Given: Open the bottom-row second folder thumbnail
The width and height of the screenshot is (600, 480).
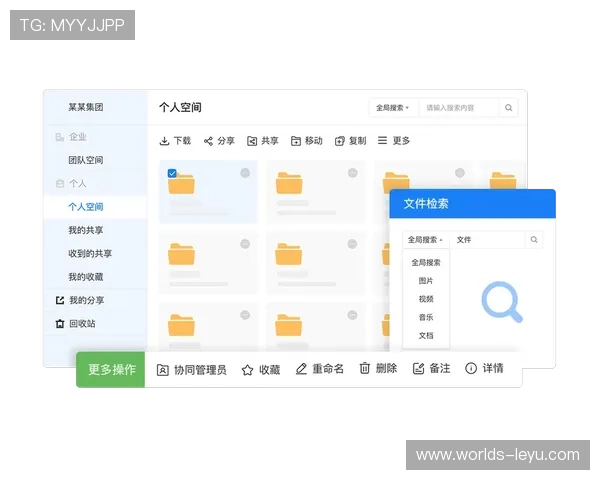Looking at the screenshot, I should [x=289, y=325].
